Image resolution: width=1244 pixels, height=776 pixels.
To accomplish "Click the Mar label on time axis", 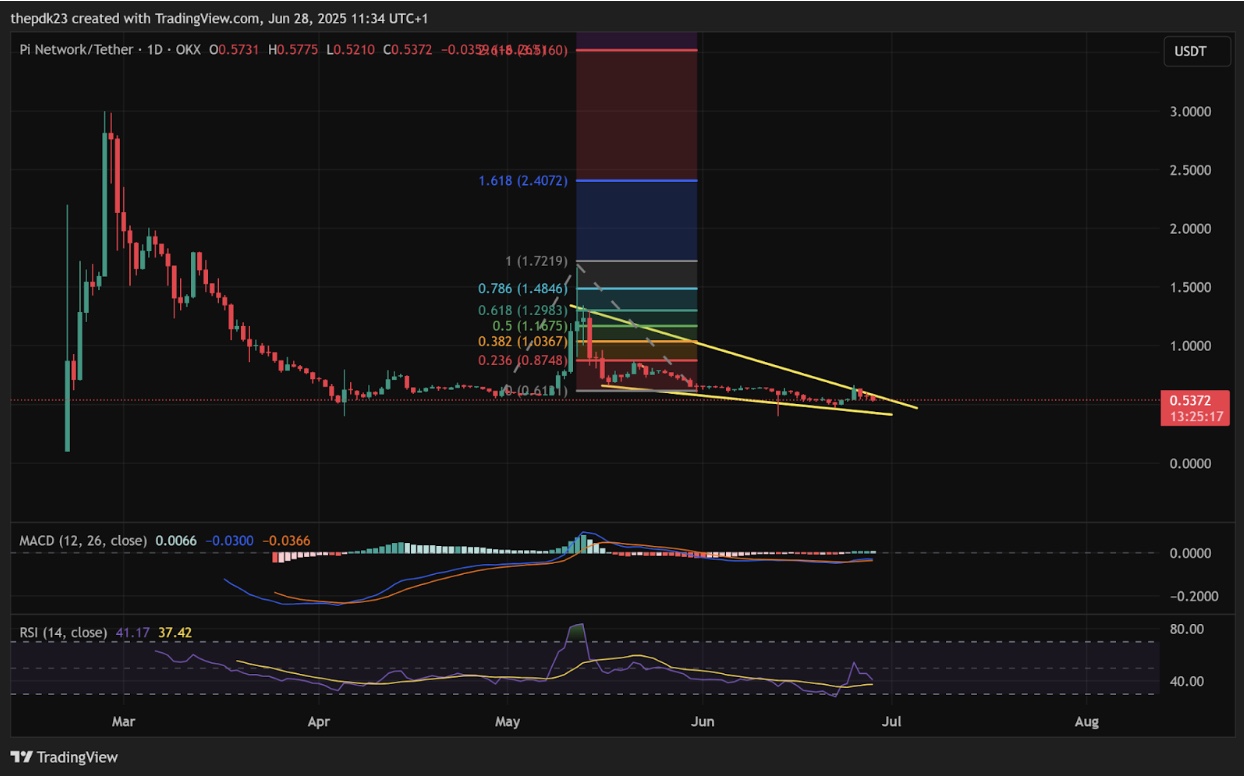I will (122, 721).
